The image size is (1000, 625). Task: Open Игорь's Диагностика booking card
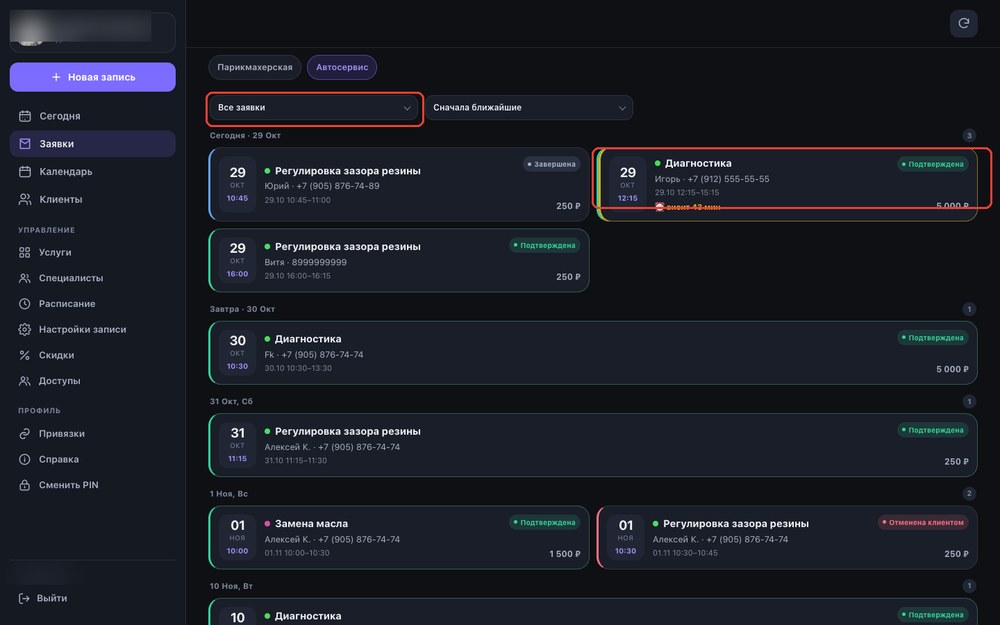coord(787,184)
